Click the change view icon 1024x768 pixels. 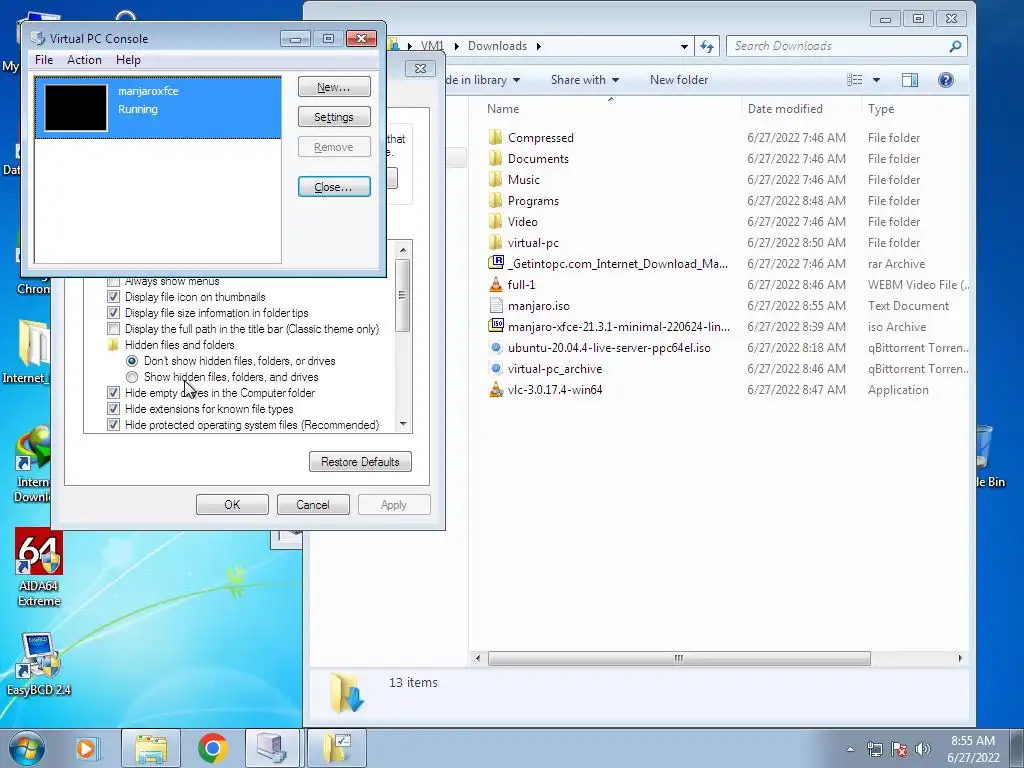coord(854,80)
